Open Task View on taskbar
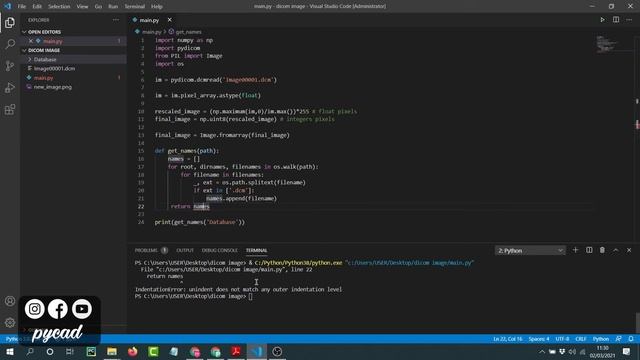This screenshot has height=360, width=640. click(70, 351)
